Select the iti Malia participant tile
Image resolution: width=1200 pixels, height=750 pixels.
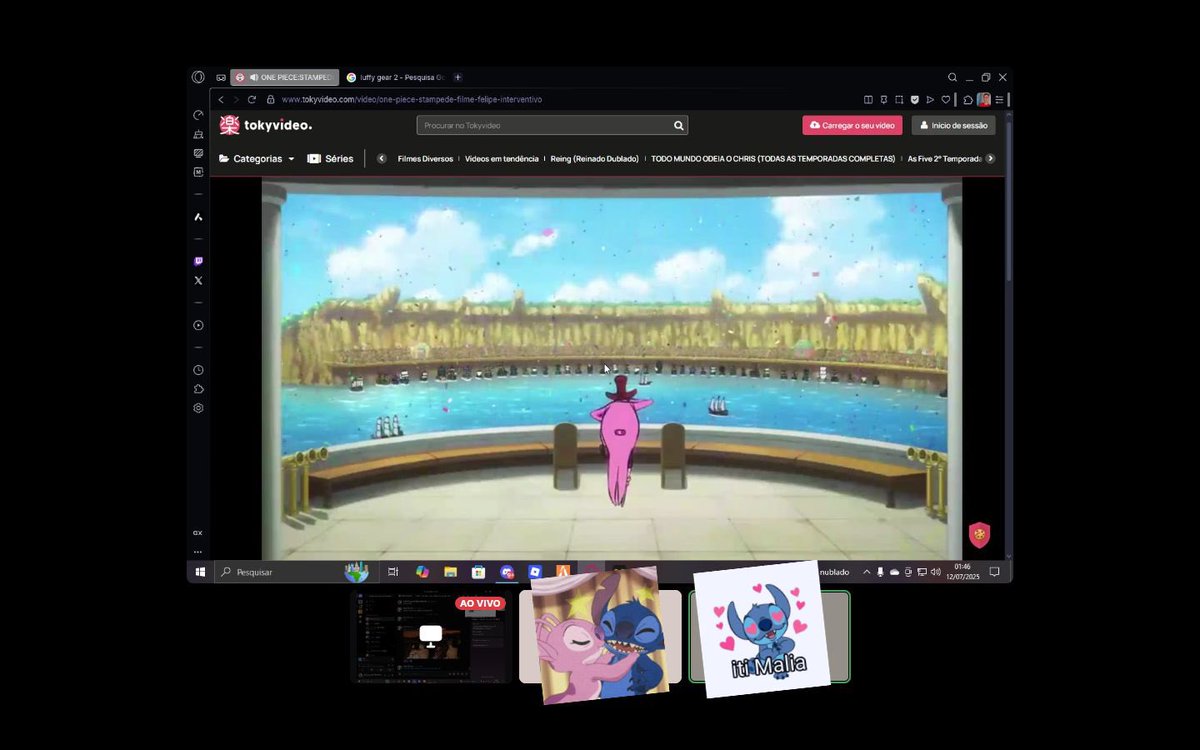click(x=769, y=636)
